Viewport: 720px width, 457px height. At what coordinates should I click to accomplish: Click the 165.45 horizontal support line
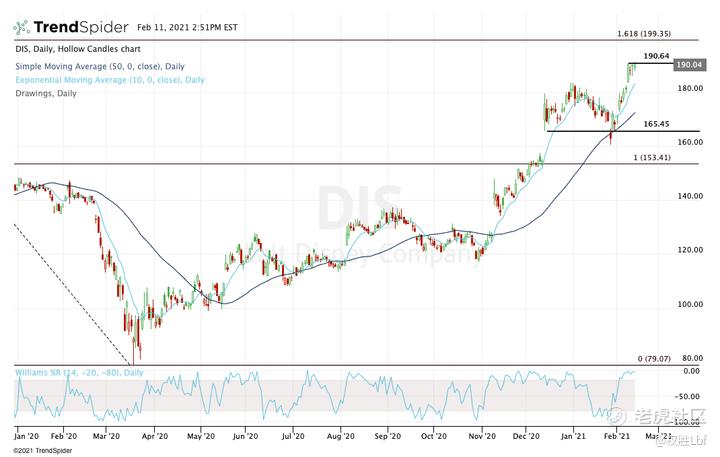click(x=623, y=131)
